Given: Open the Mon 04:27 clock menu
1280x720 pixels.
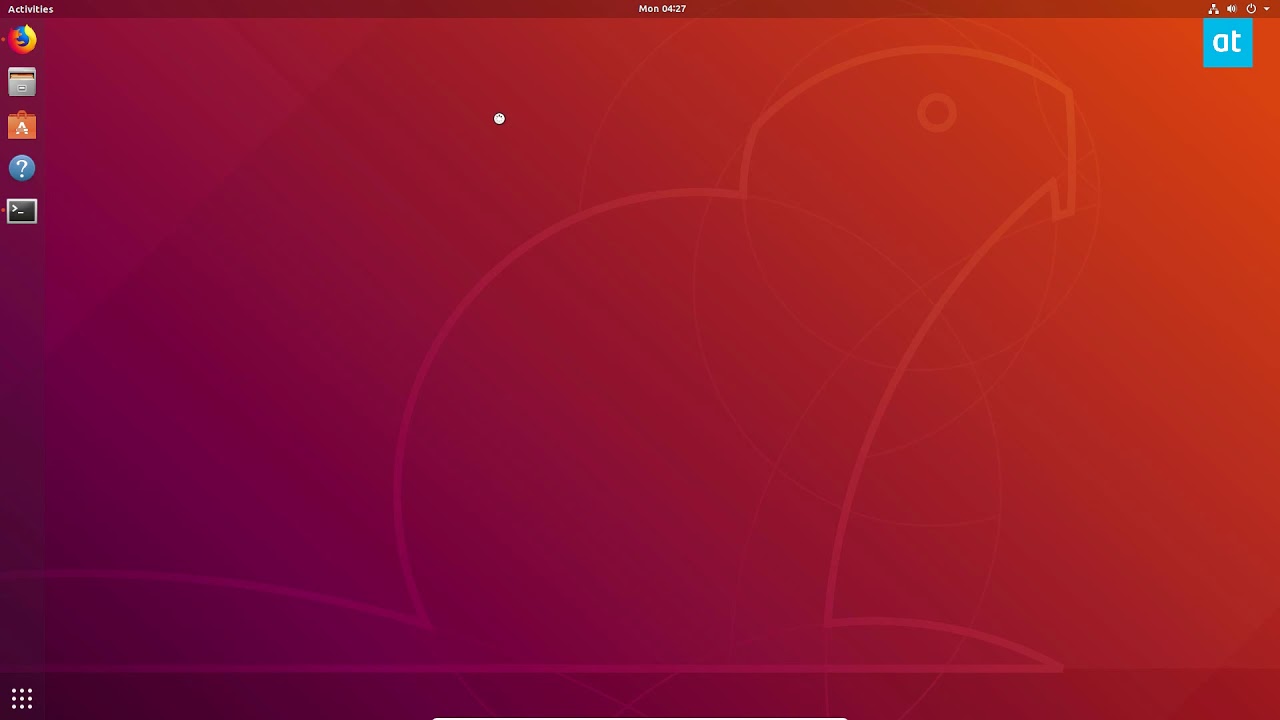Looking at the screenshot, I should 662,9.
